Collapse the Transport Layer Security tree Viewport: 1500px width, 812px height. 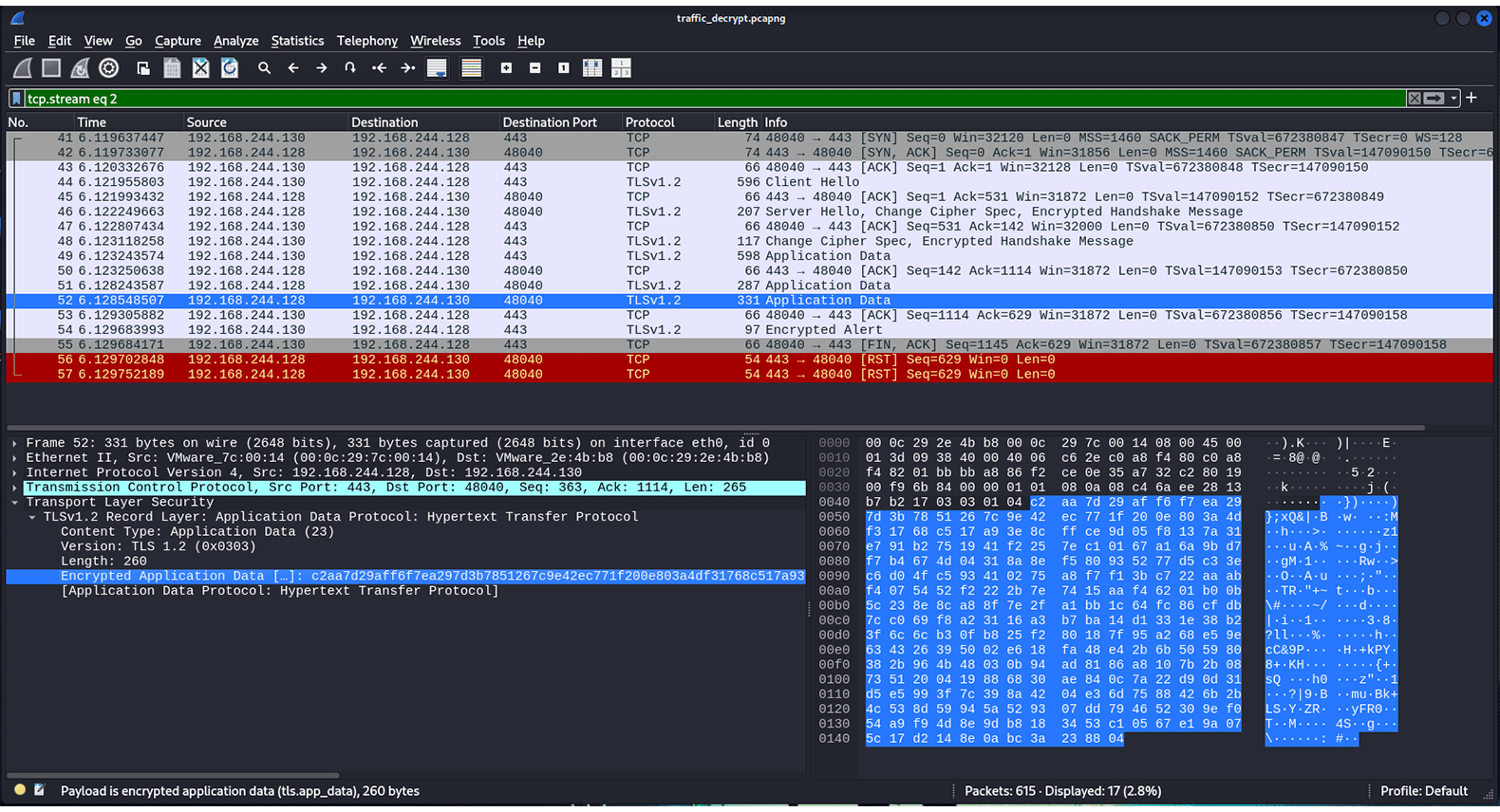16,502
